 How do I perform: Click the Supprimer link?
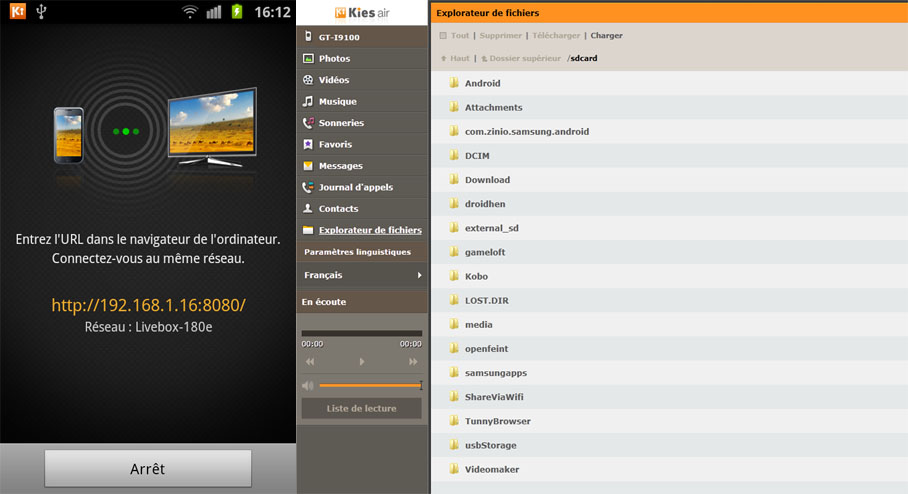point(500,35)
